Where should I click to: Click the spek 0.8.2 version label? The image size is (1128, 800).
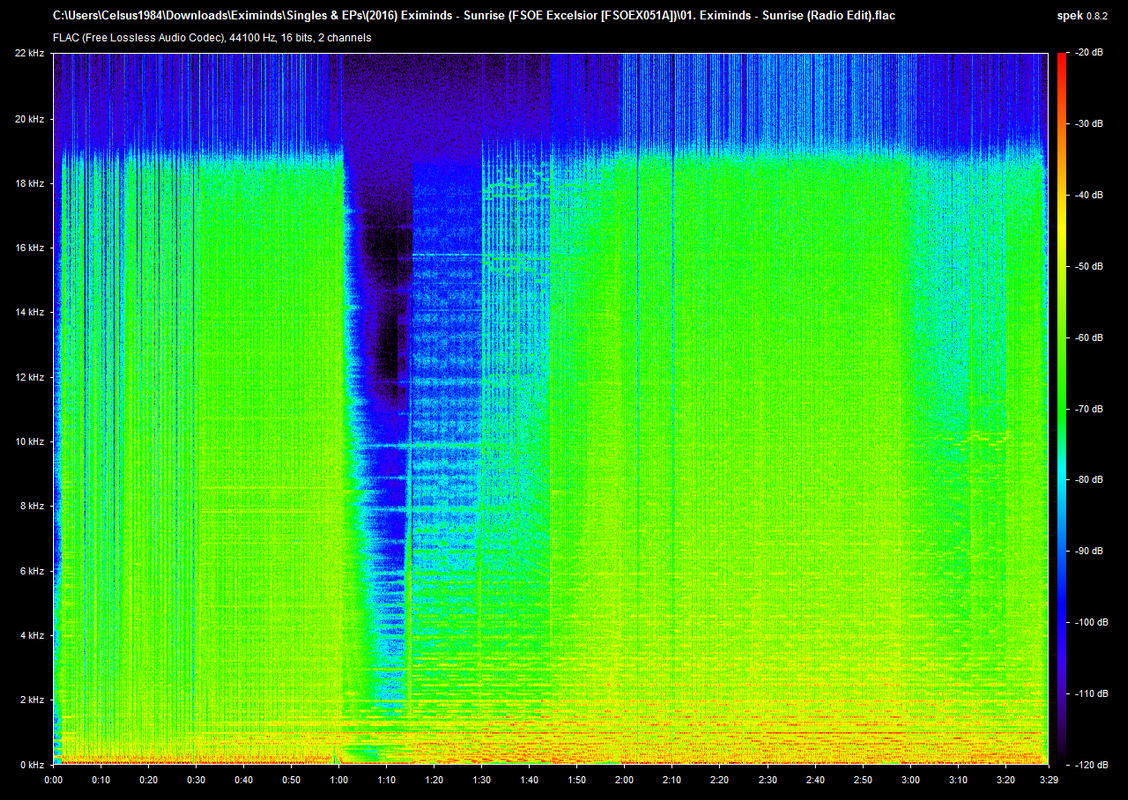(x=1083, y=15)
